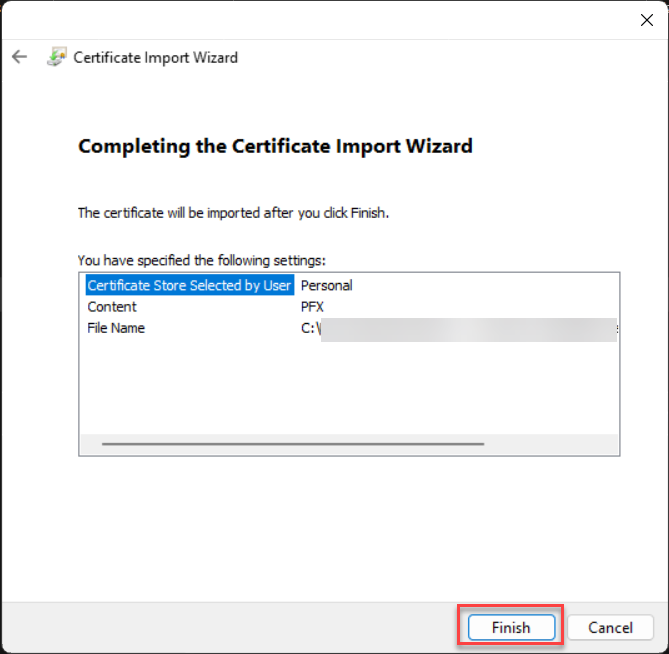Screen dimensions: 669x654
Task: Click the Personal store value
Action: click(326, 285)
